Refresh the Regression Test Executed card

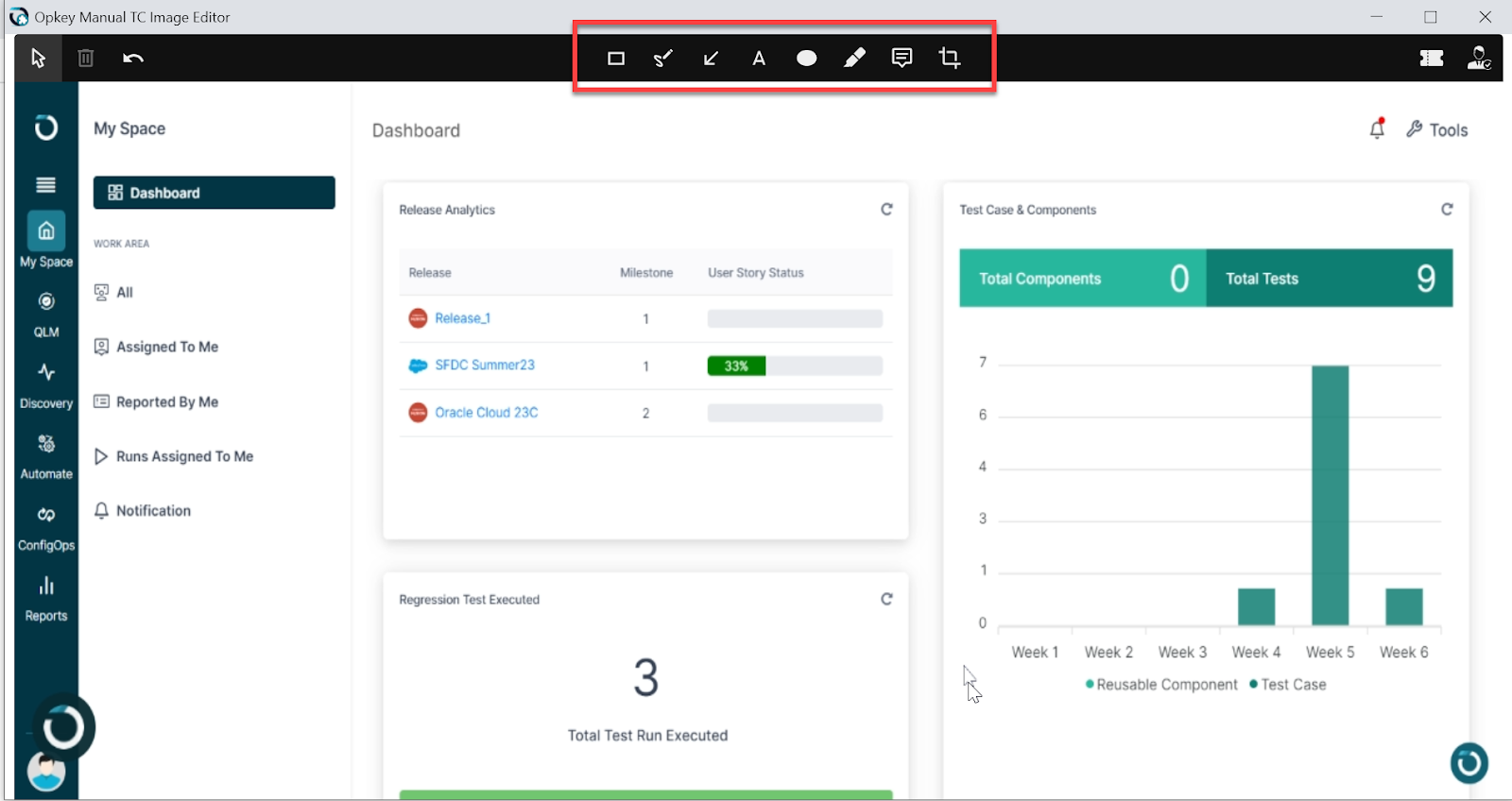point(886,599)
